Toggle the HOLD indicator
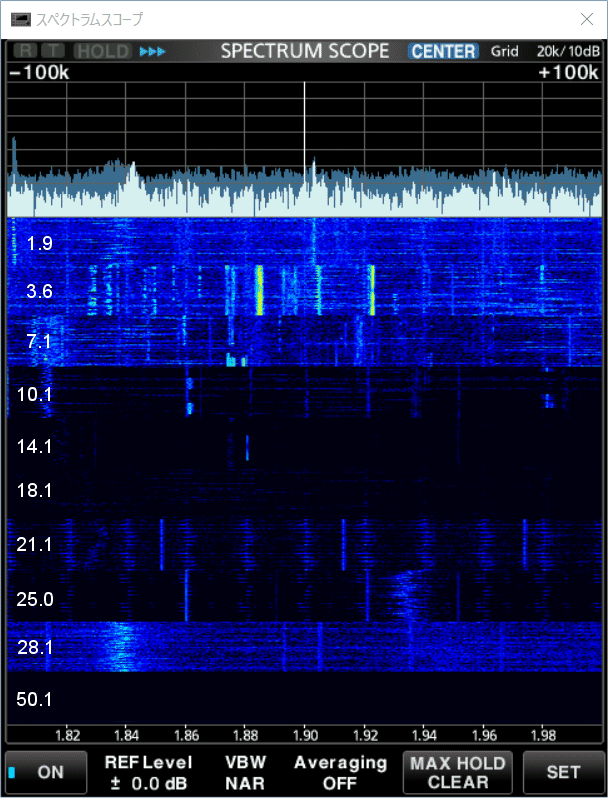This screenshot has width=608, height=798. click(102, 51)
